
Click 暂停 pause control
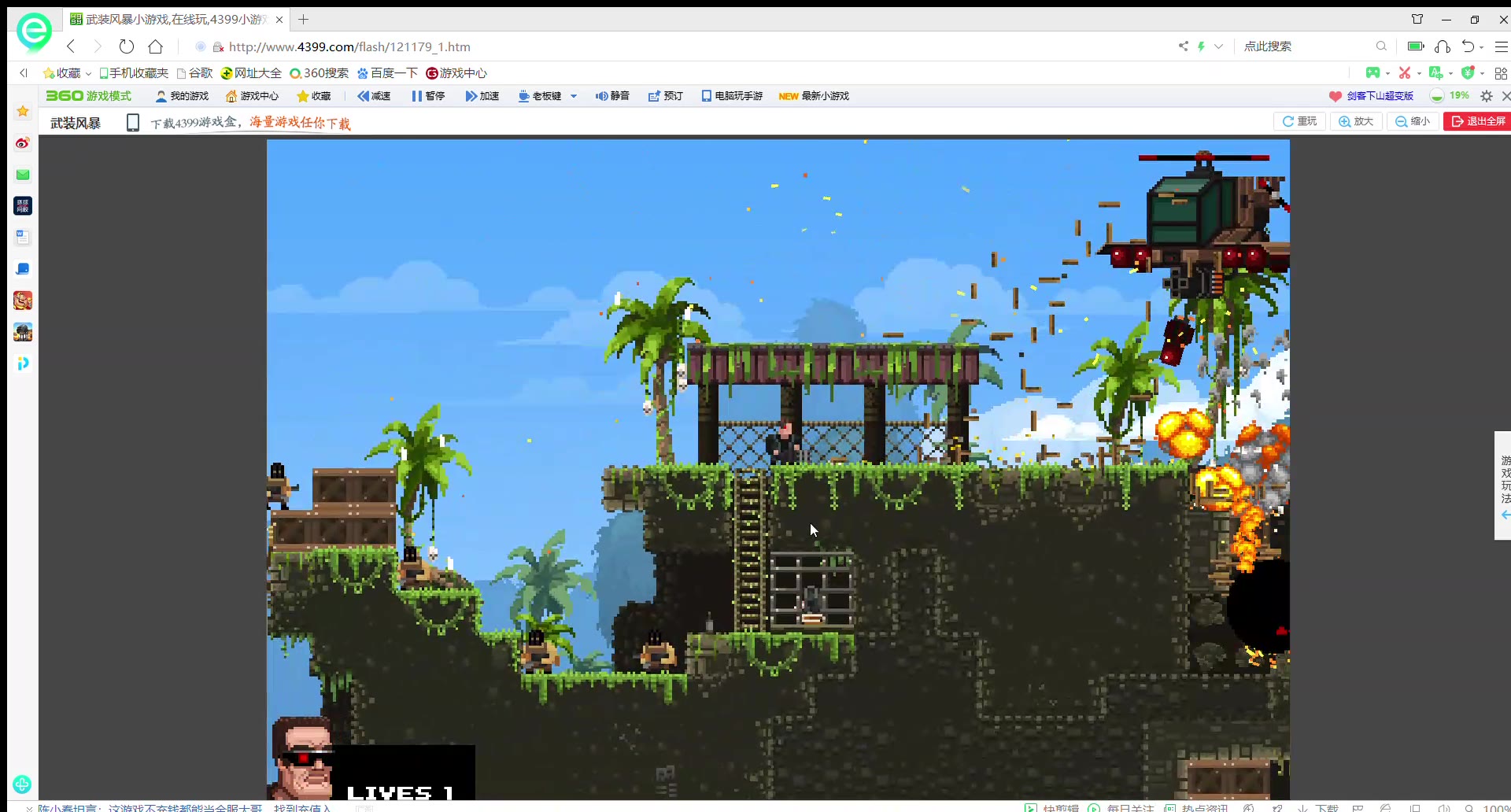pyautogui.click(x=428, y=96)
